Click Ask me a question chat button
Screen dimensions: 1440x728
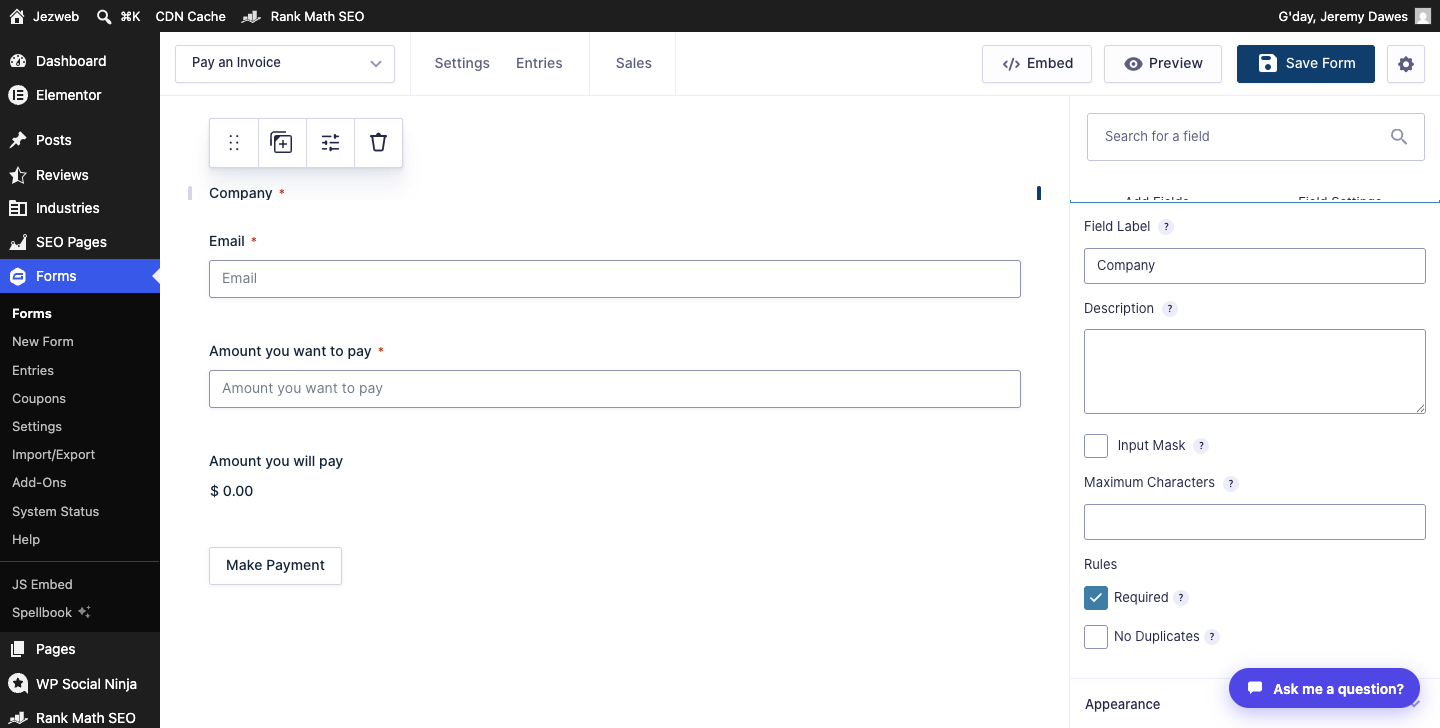(1324, 688)
